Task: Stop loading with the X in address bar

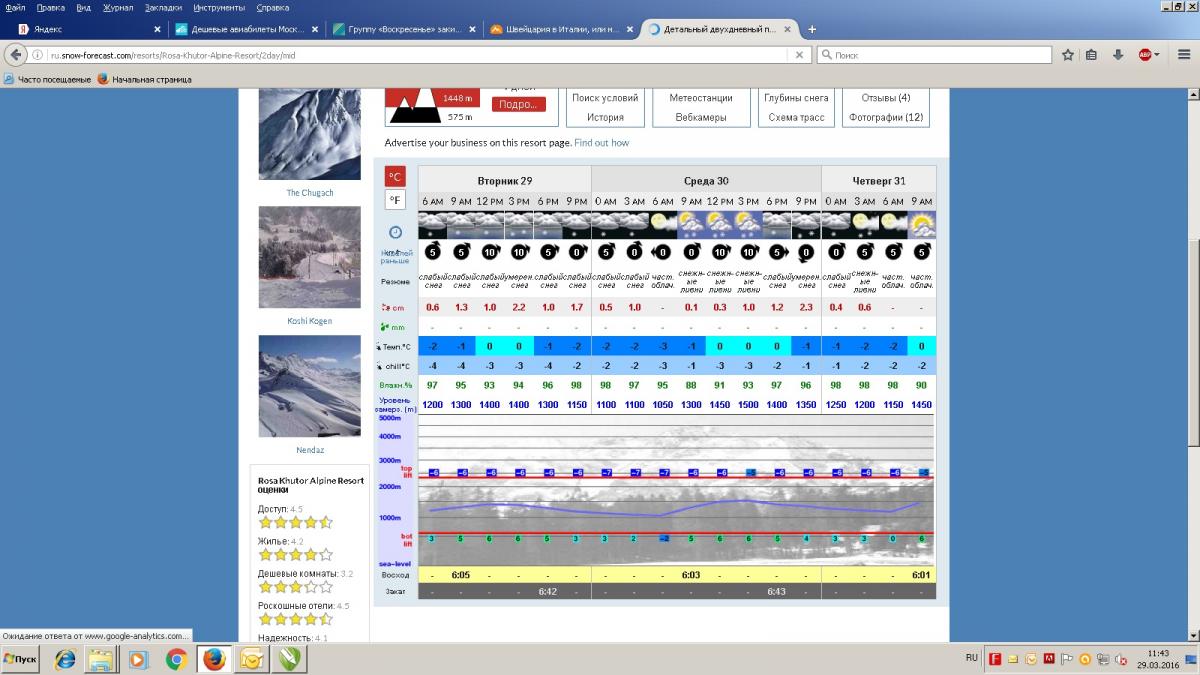Action: pyautogui.click(x=800, y=56)
